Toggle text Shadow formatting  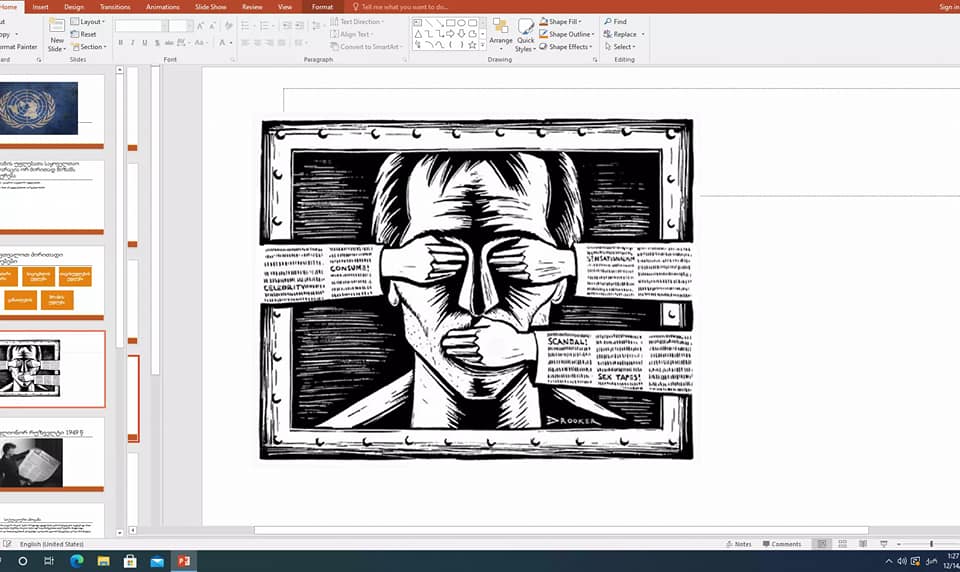157,43
